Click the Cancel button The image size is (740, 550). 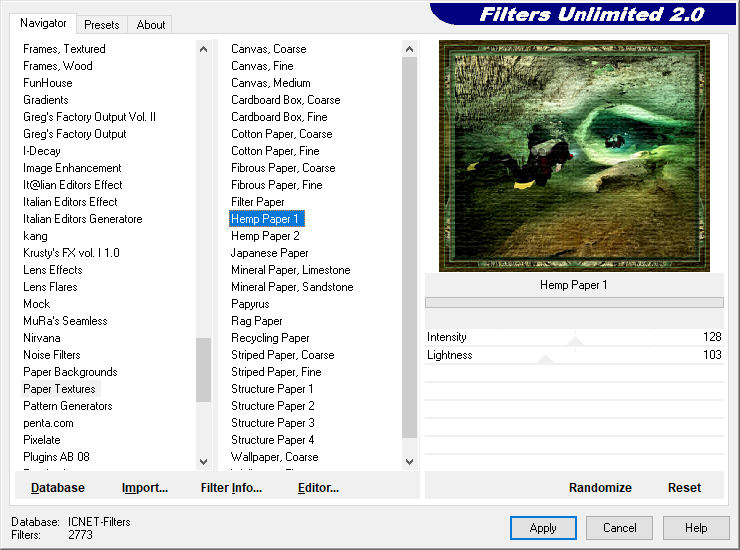click(x=619, y=527)
